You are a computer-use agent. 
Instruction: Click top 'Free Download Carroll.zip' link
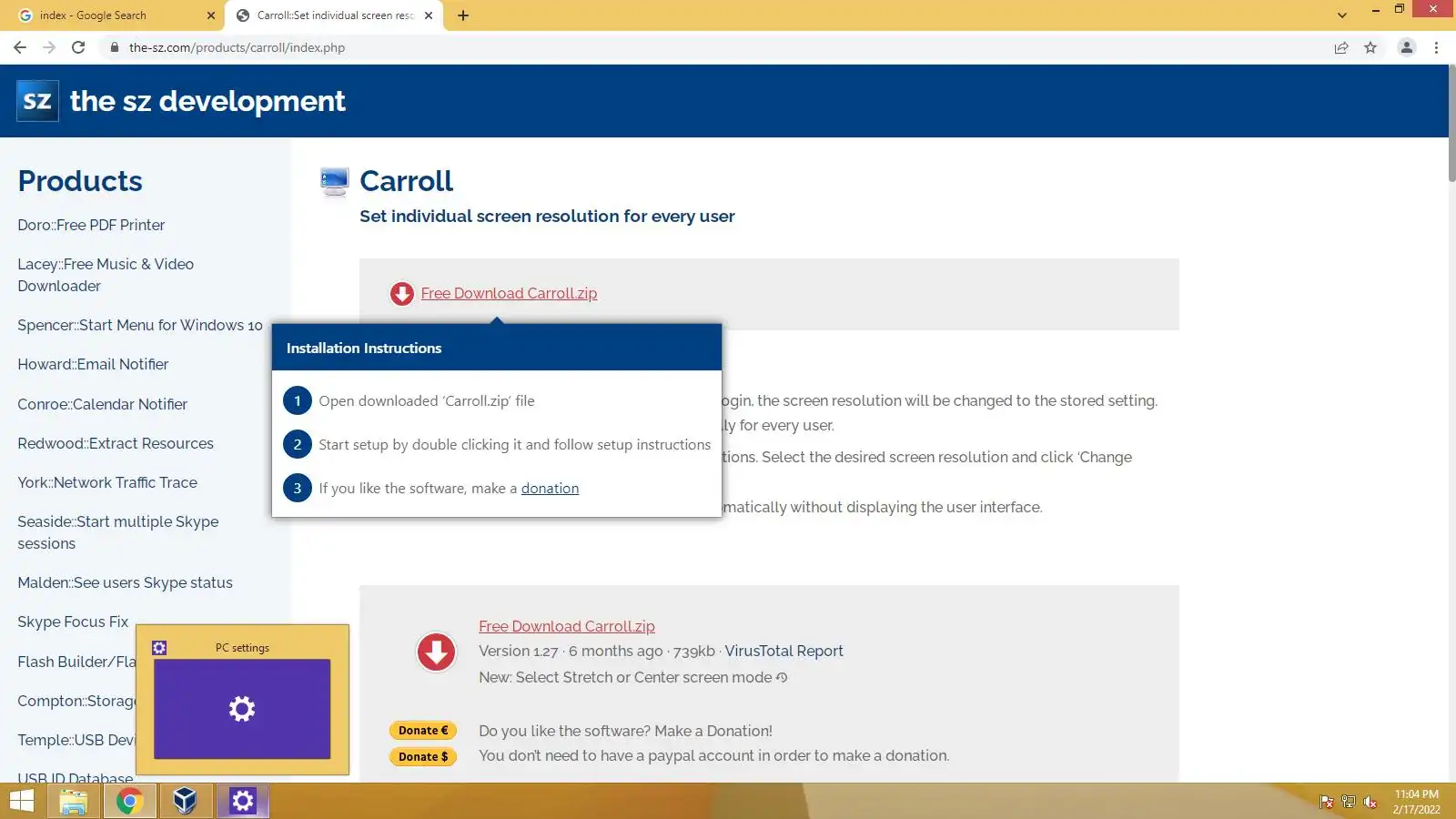(509, 294)
